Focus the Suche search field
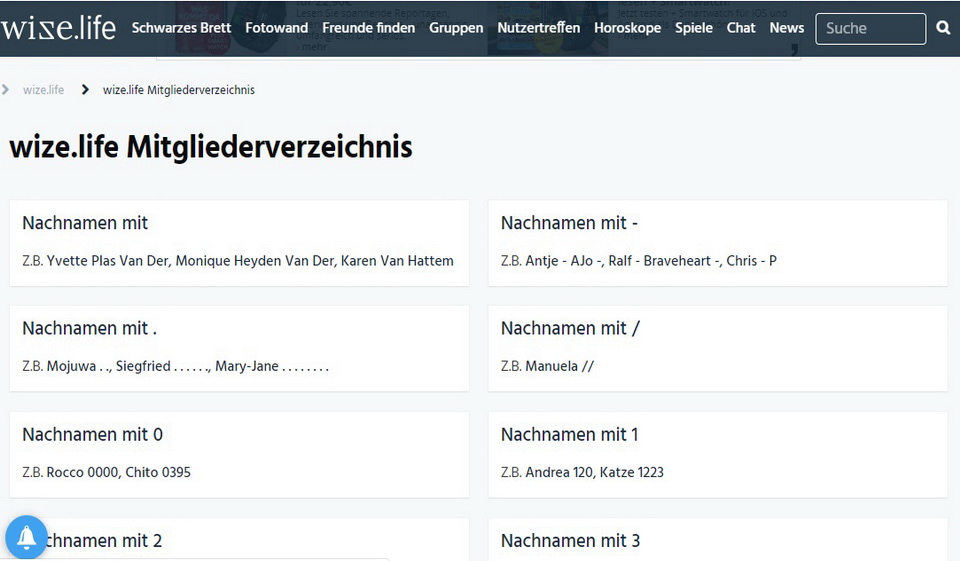The height and width of the screenshot is (561, 960). [x=870, y=29]
